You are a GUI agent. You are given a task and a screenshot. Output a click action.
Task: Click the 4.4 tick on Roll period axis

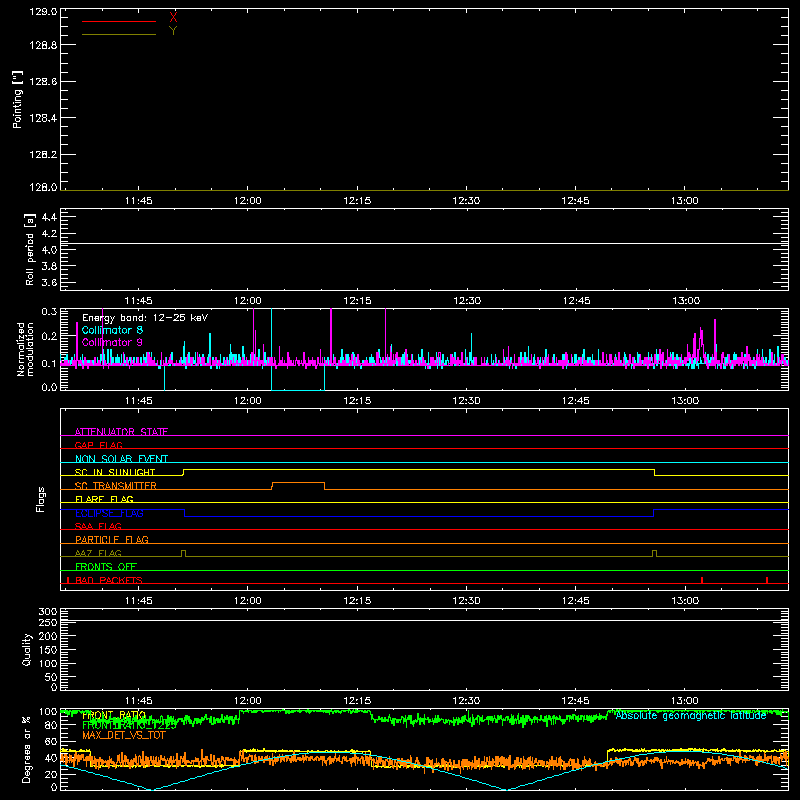point(49,217)
